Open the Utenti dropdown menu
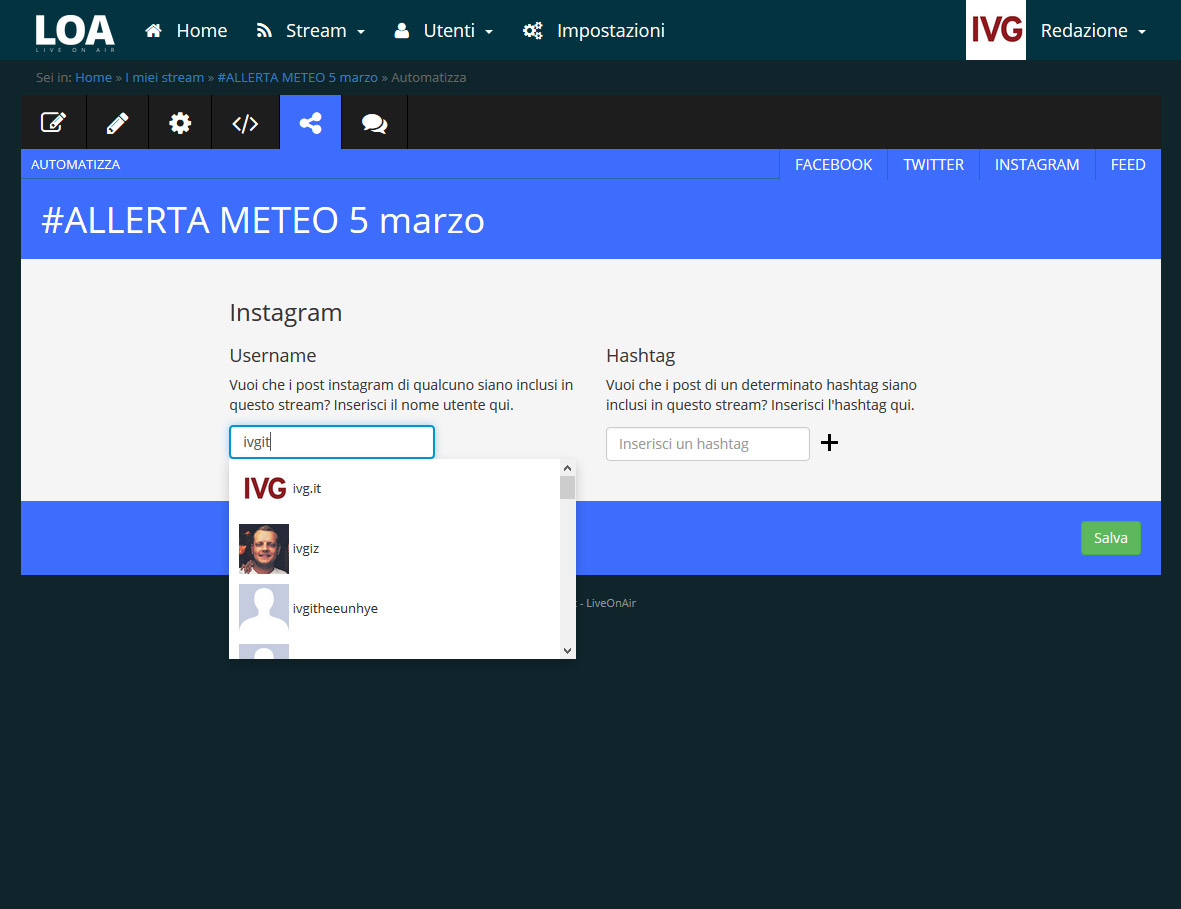This screenshot has width=1181, height=909. (x=444, y=31)
